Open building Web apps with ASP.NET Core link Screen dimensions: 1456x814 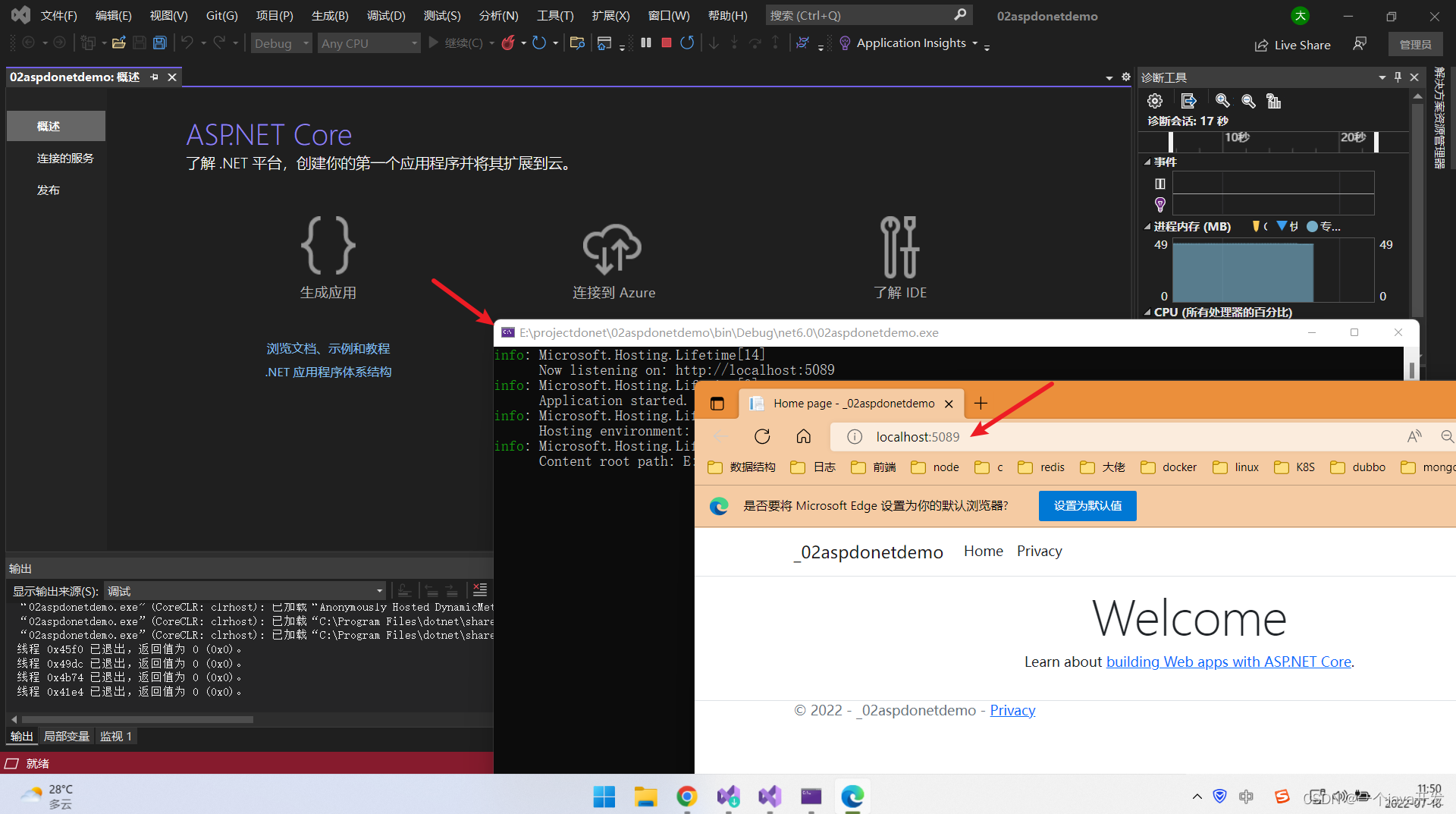point(1228,662)
